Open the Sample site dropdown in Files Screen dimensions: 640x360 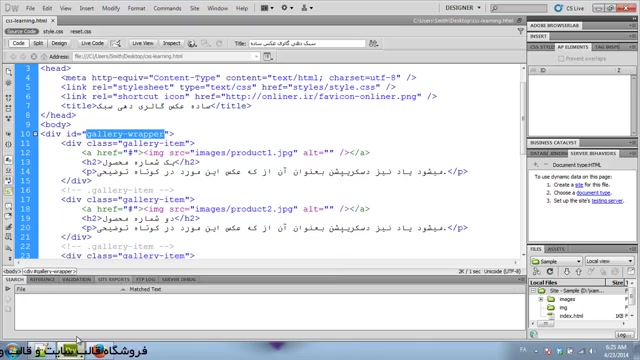pyautogui.click(x=556, y=261)
